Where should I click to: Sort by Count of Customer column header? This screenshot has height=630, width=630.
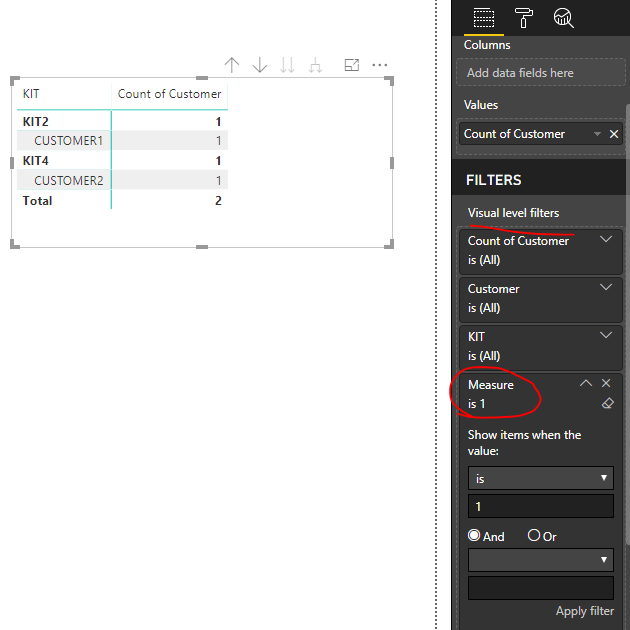[x=169, y=94]
